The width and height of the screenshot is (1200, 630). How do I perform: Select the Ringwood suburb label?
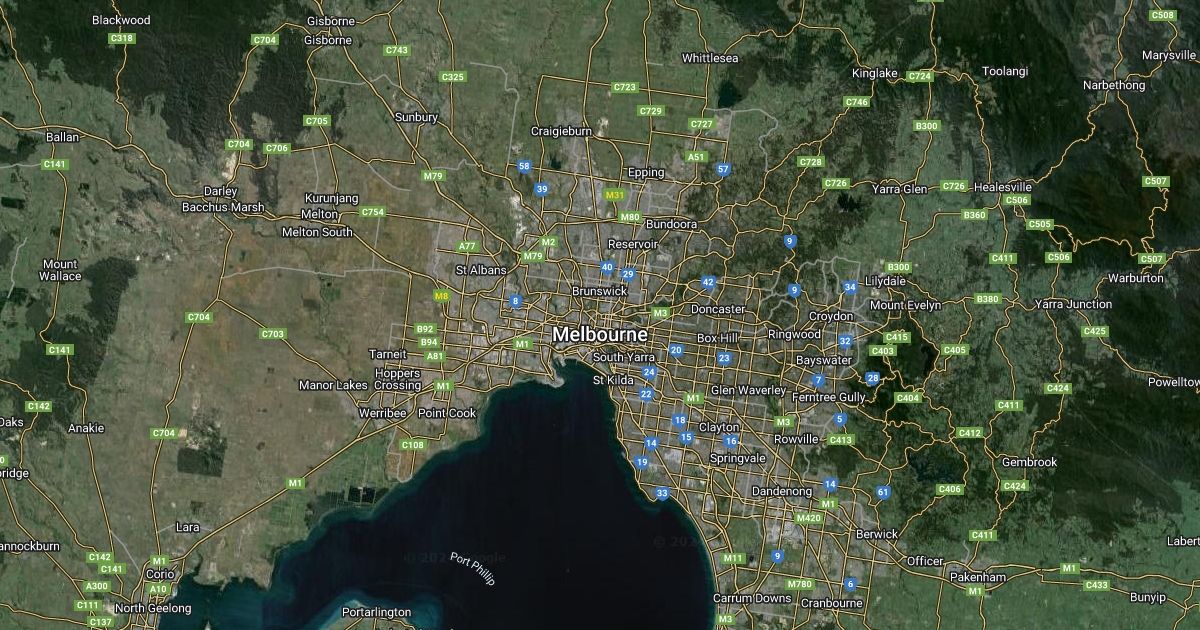[794, 334]
